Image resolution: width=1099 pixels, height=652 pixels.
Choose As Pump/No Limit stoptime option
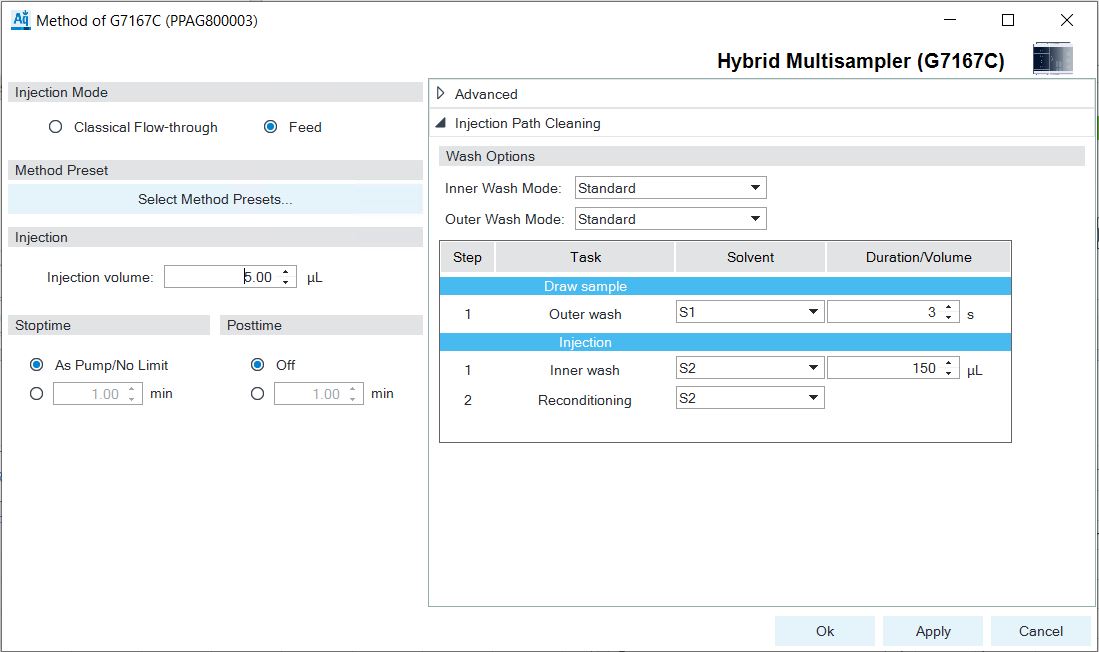(37, 365)
